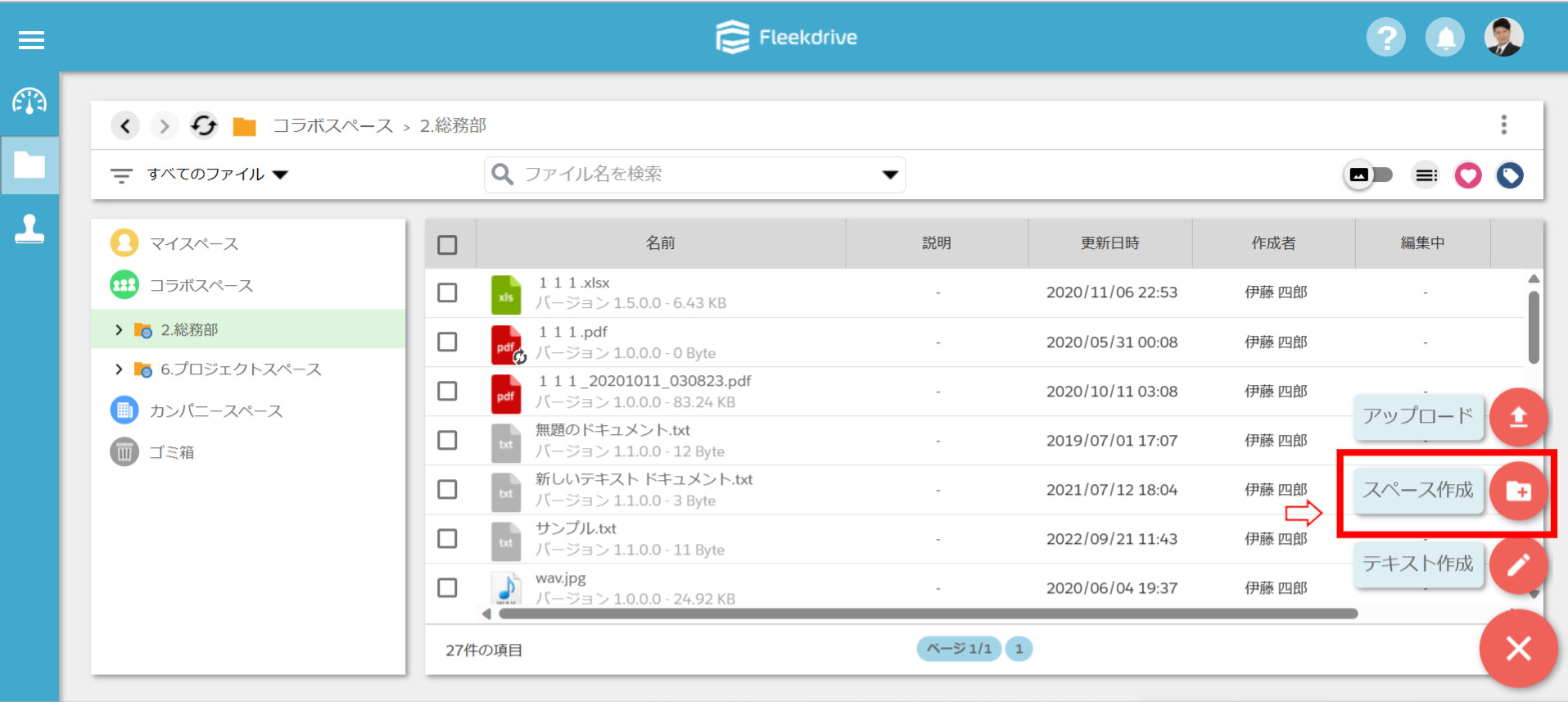The image size is (1568, 702).
Task: Go forward with the right arrow button
Action: tap(165, 125)
